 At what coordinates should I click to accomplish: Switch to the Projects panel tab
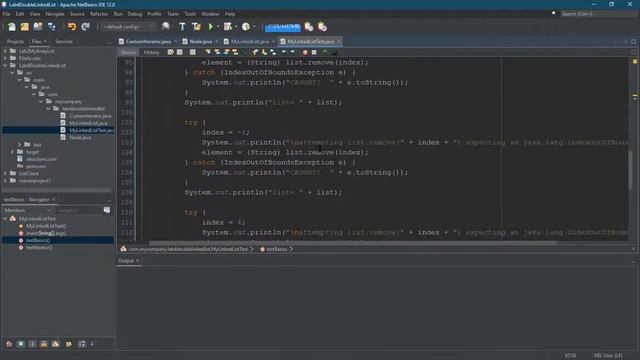(16, 42)
